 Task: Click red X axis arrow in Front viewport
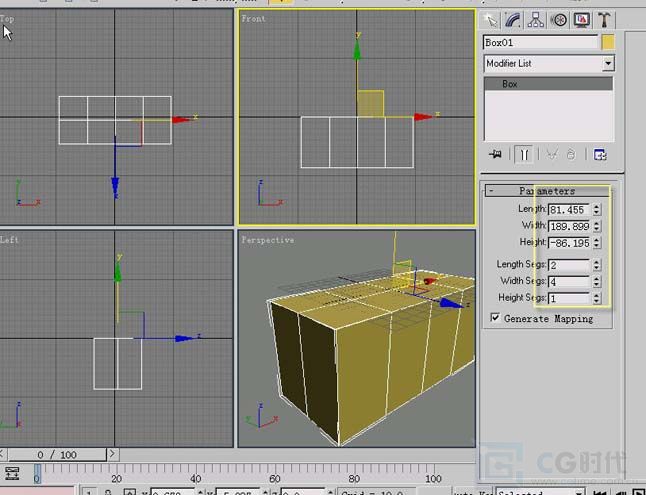click(x=424, y=117)
